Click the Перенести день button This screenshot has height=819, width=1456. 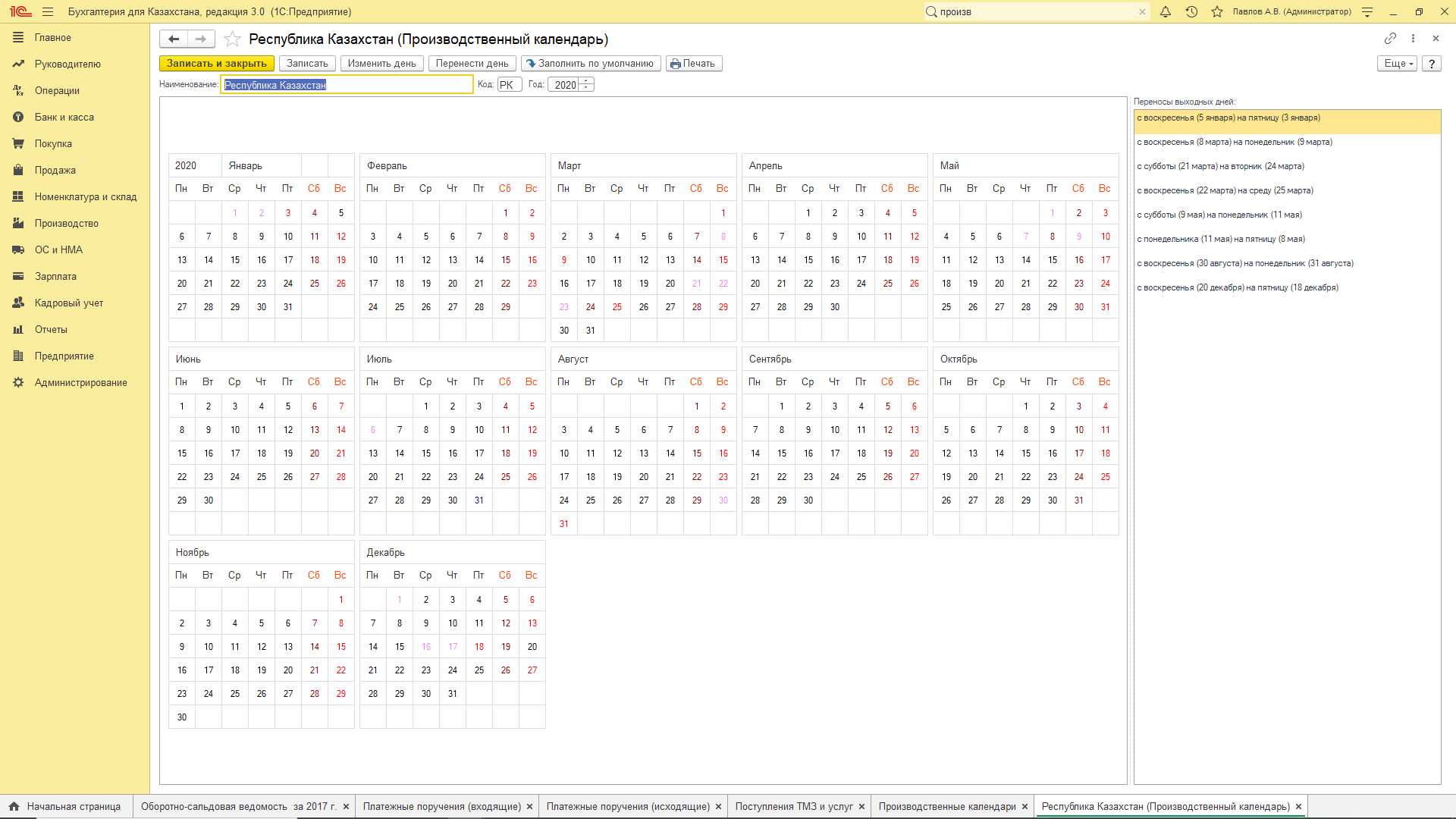(472, 64)
